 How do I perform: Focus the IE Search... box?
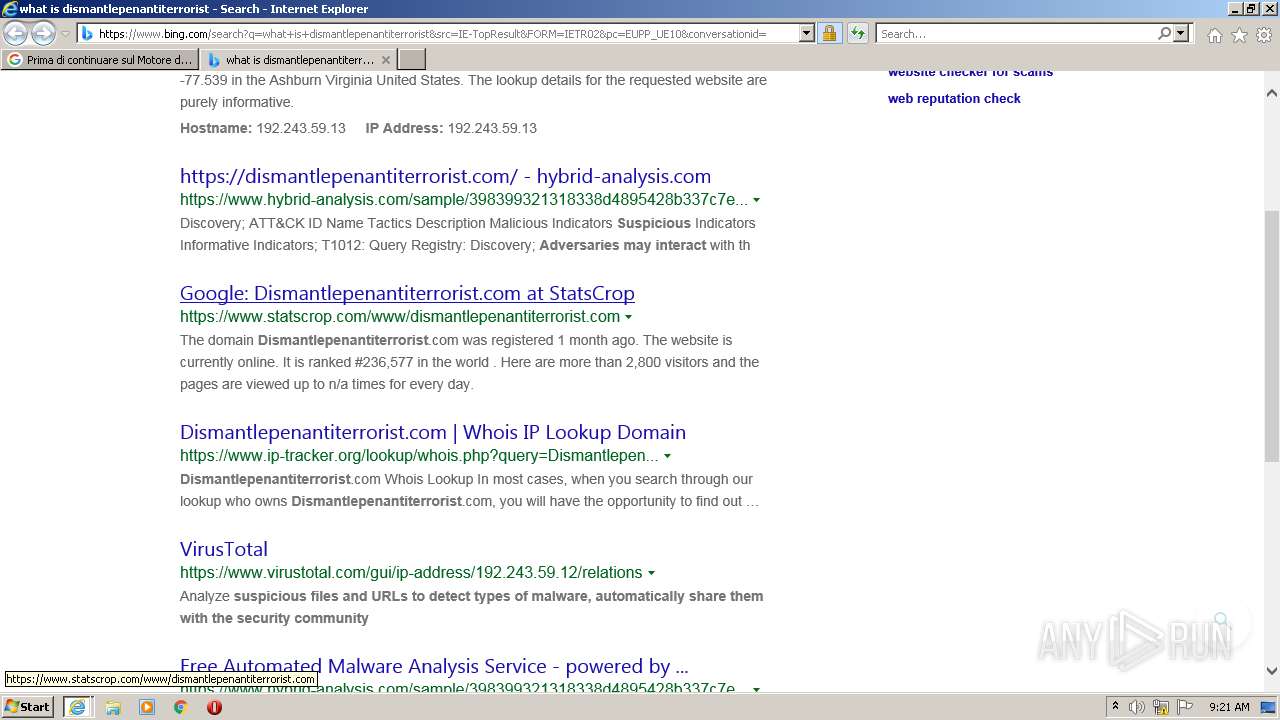coord(1016,33)
